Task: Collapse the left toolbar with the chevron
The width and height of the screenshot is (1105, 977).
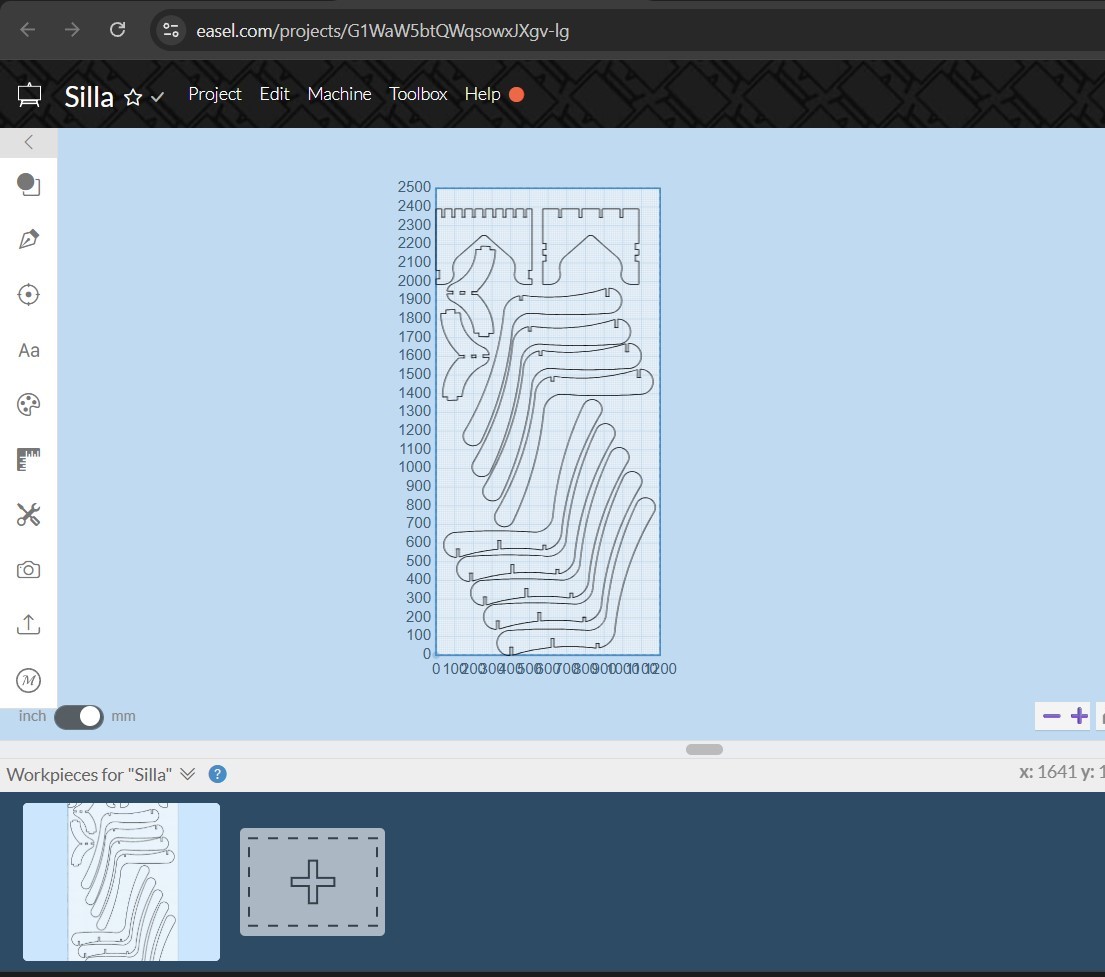Action: 29,143
